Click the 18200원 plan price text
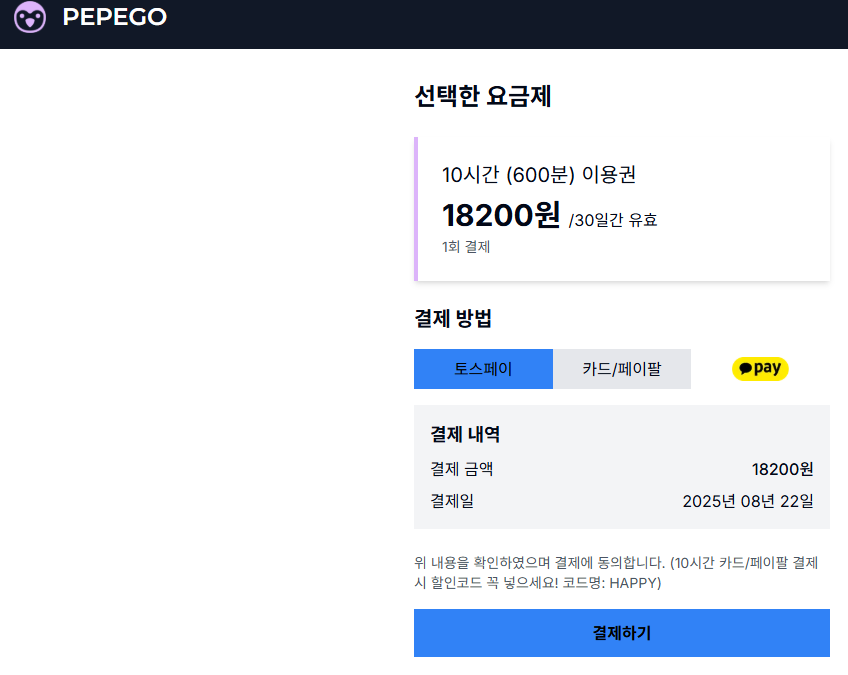The image size is (848, 675). pos(501,215)
